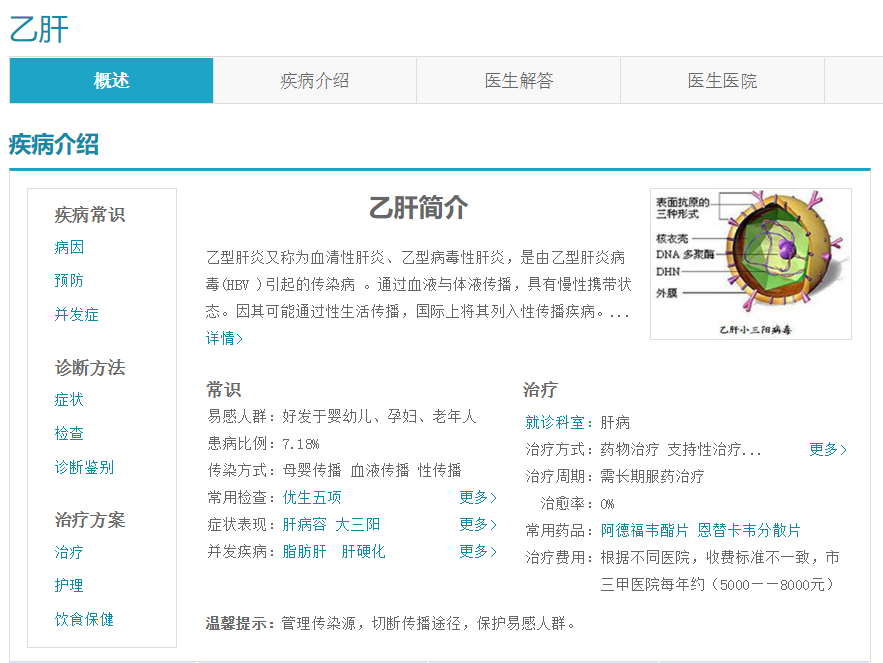View the 预防 page
Screen dimensions: 883x663
click(x=69, y=280)
